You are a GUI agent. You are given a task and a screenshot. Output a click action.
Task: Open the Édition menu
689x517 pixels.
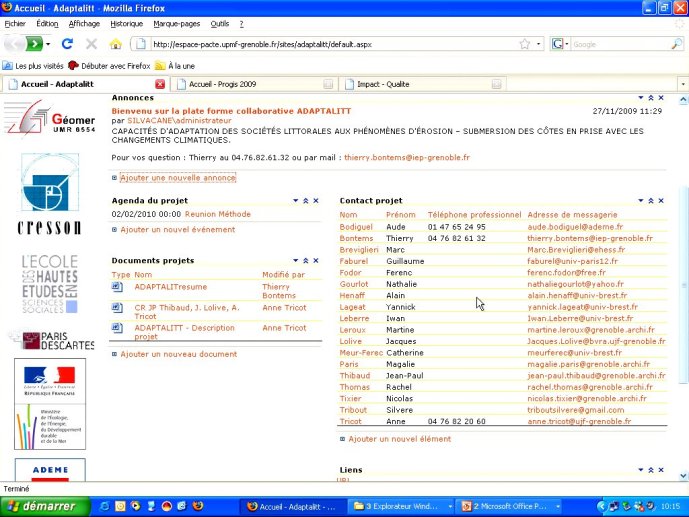pos(47,24)
